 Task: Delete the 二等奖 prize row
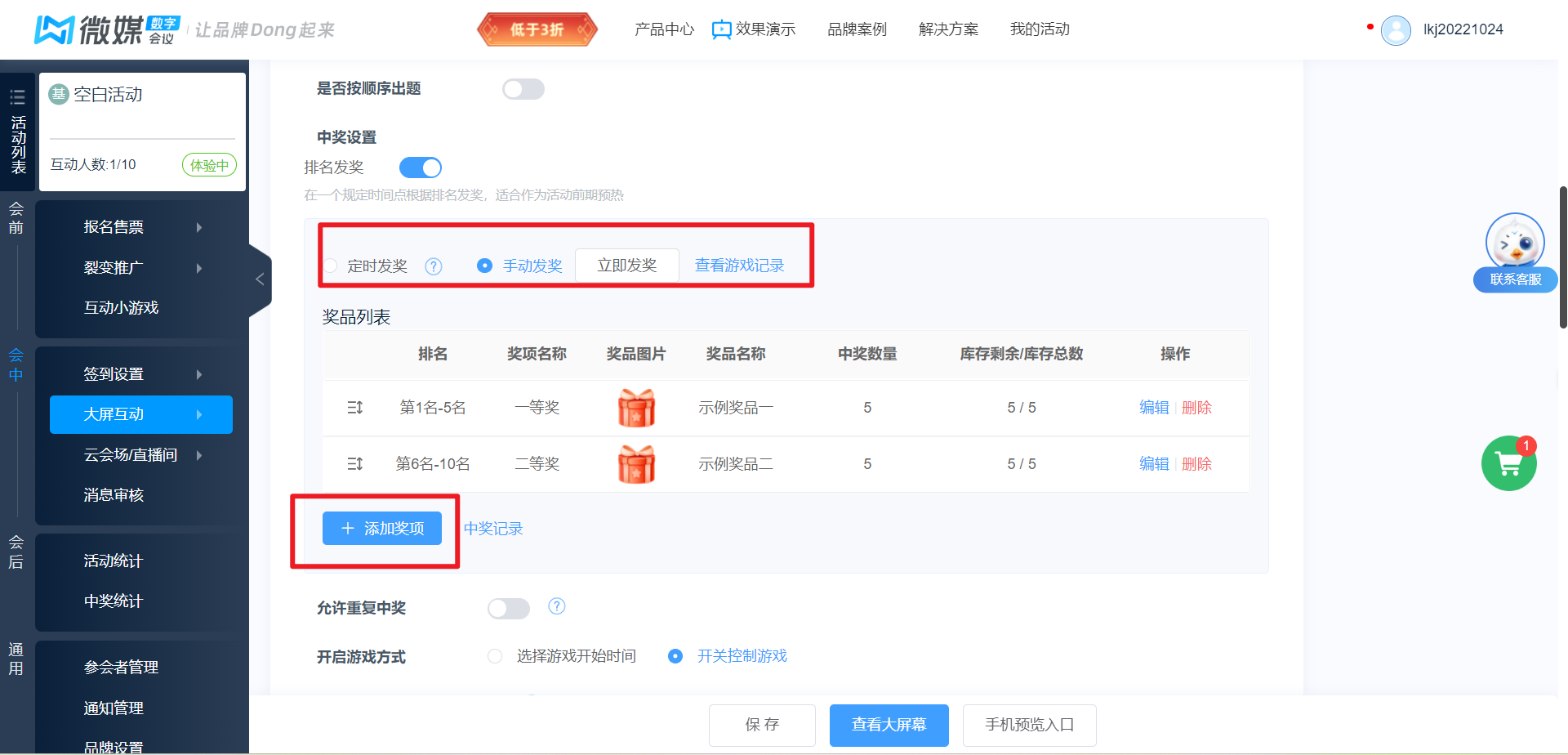[1196, 464]
